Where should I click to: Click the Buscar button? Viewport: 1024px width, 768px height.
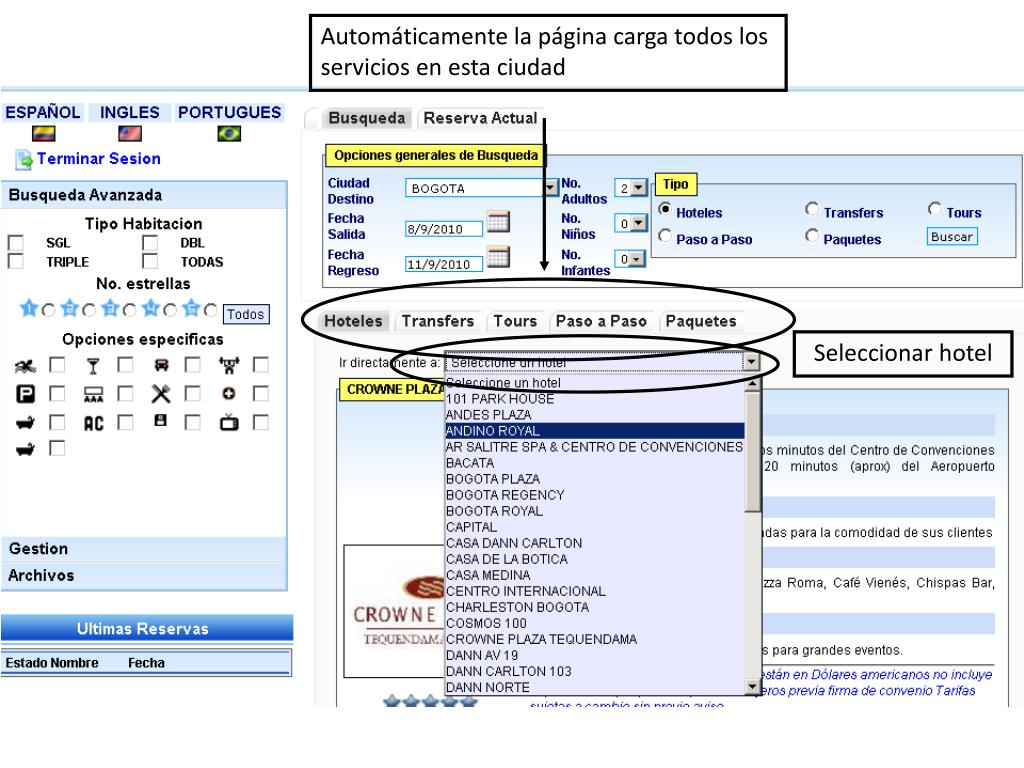[952, 236]
